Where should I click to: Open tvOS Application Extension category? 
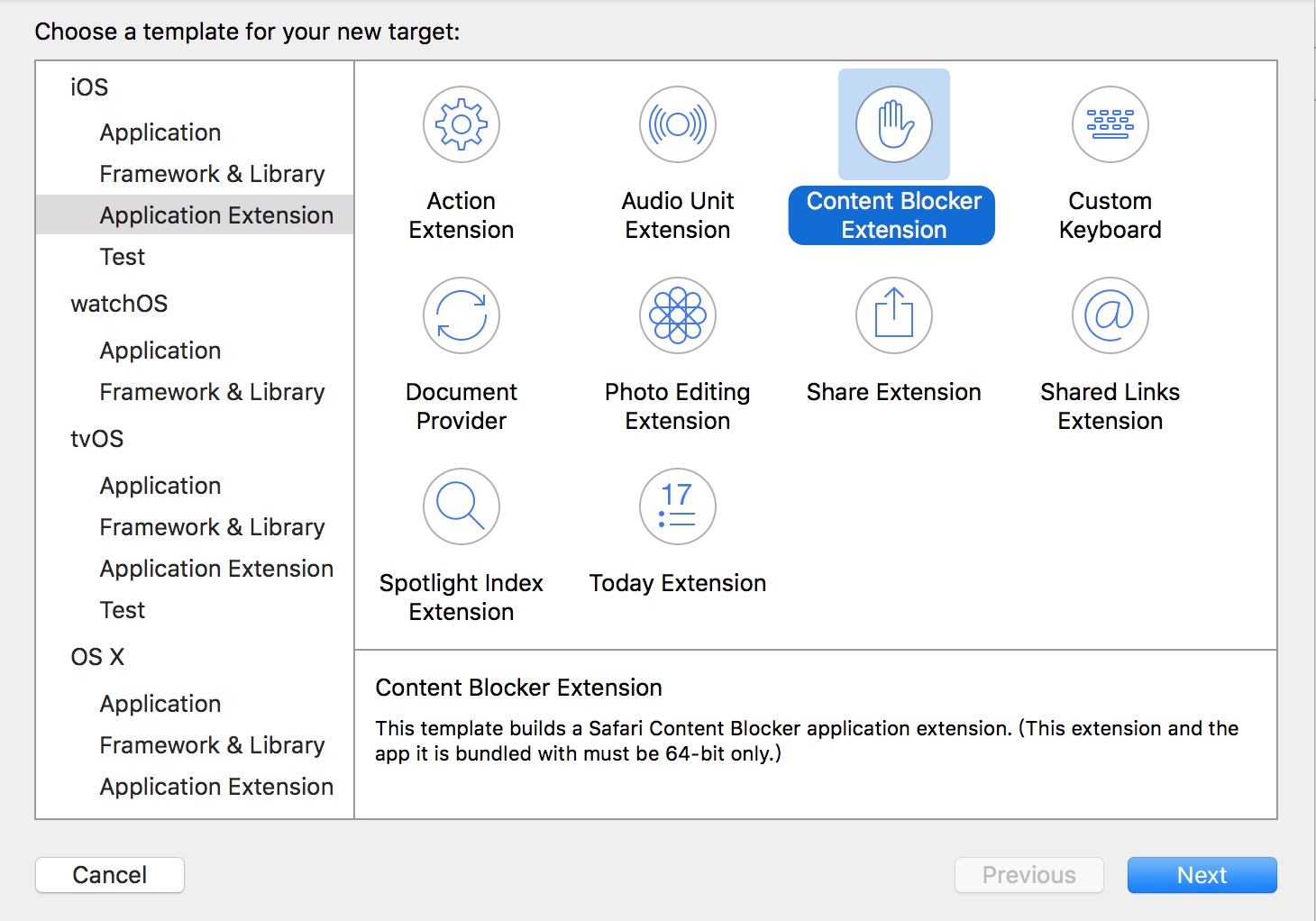(216, 569)
